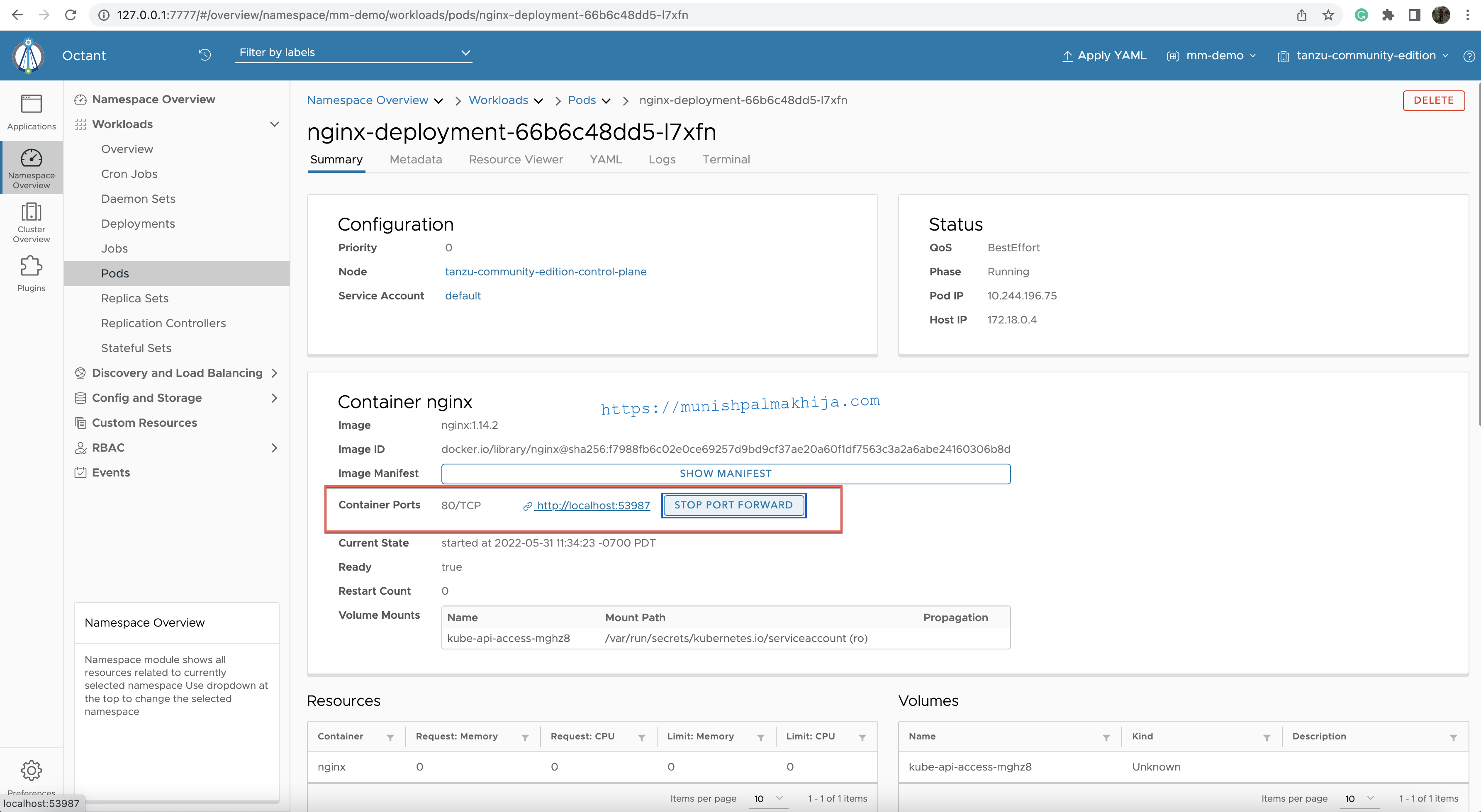Select the Namespace Overview sidebar icon
The width and height of the screenshot is (1481, 812).
click(31, 168)
